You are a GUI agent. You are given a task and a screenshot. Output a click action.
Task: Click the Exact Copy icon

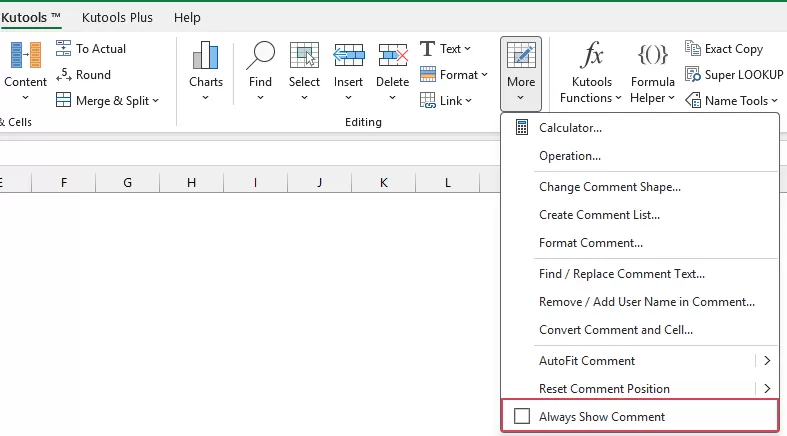click(x=693, y=49)
